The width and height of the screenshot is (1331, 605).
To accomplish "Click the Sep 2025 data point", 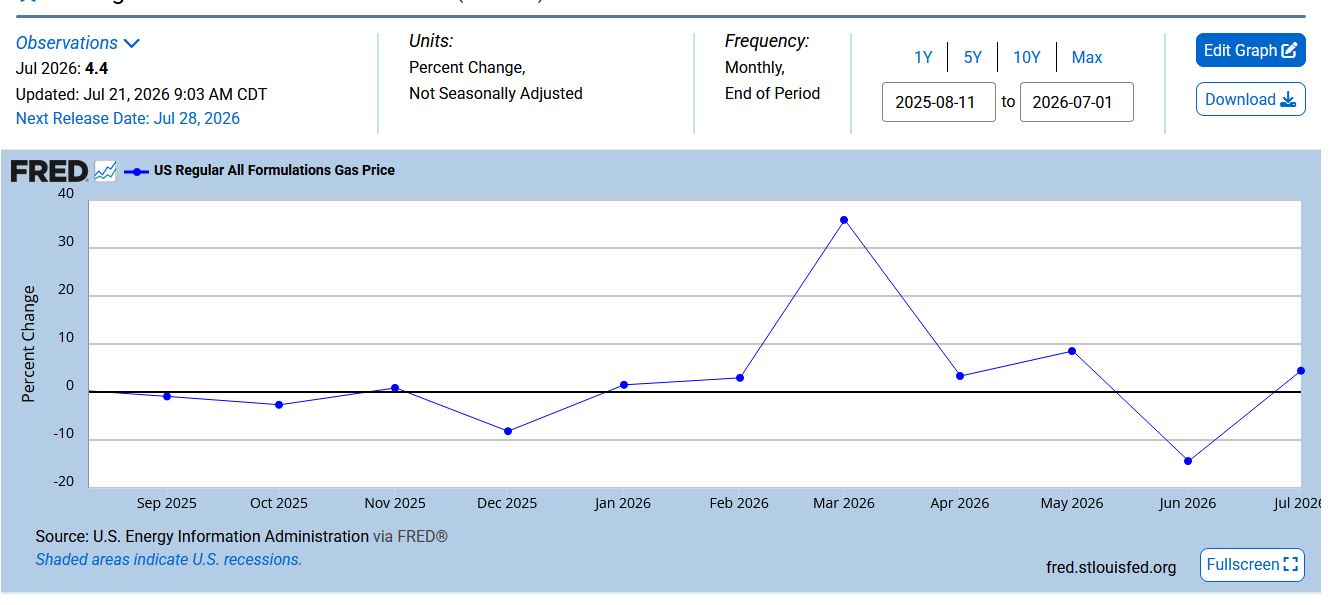I will click(x=167, y=396).
